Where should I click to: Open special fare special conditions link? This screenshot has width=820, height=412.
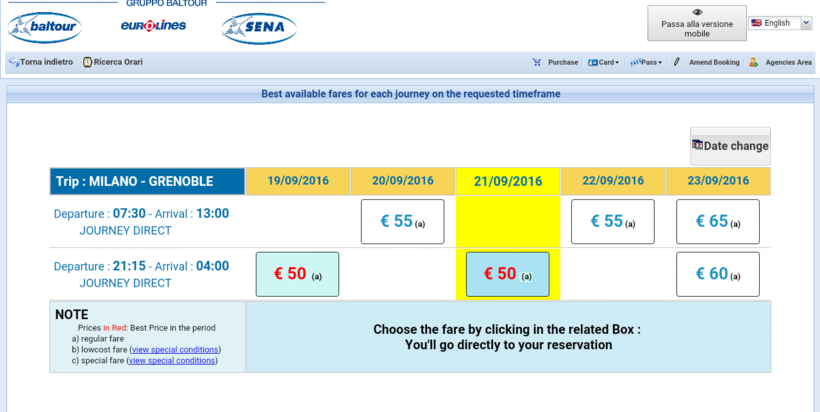pyautogui.click(x=172, y=360)
